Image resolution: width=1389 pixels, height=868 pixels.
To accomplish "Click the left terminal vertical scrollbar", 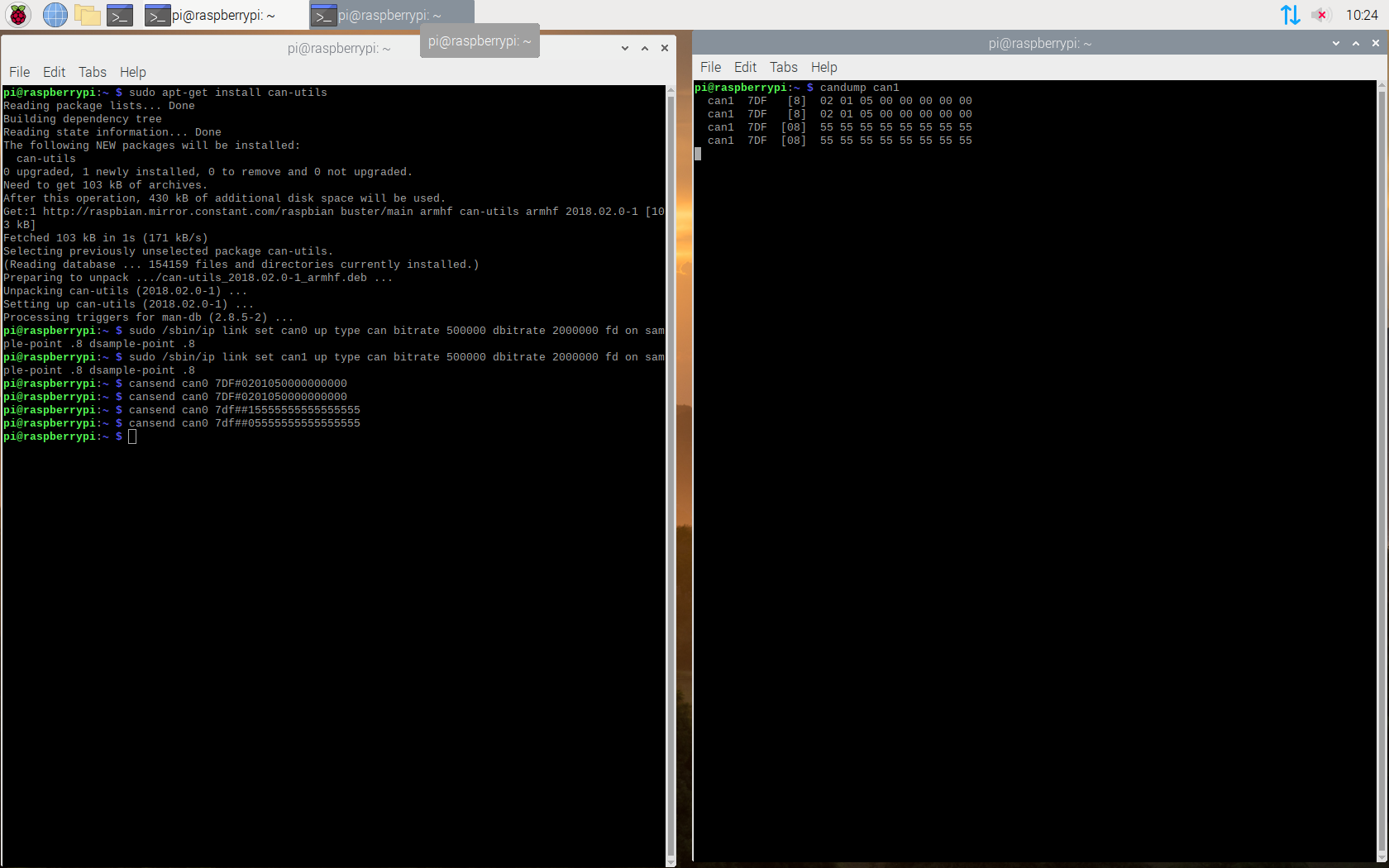I will [x=671, y=471].
